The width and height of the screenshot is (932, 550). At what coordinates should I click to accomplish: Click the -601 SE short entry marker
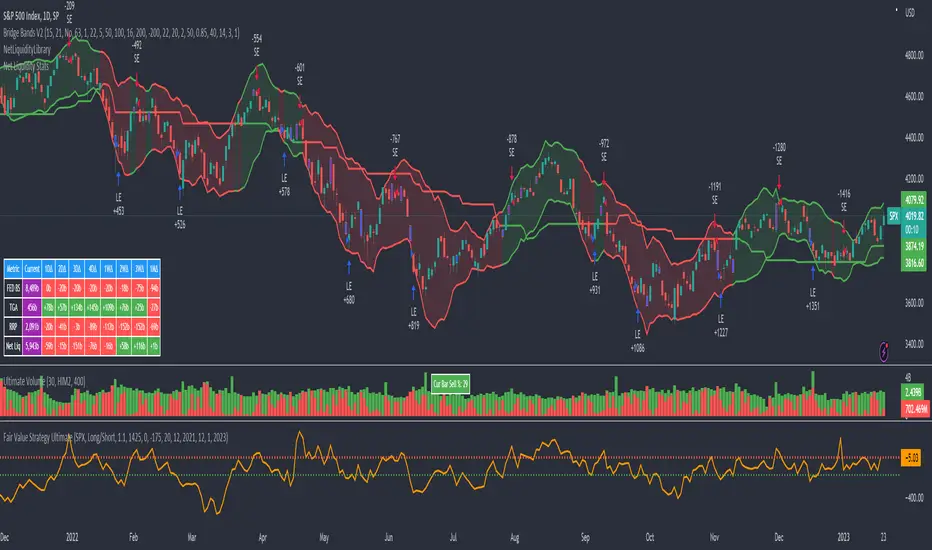point(300,74)
